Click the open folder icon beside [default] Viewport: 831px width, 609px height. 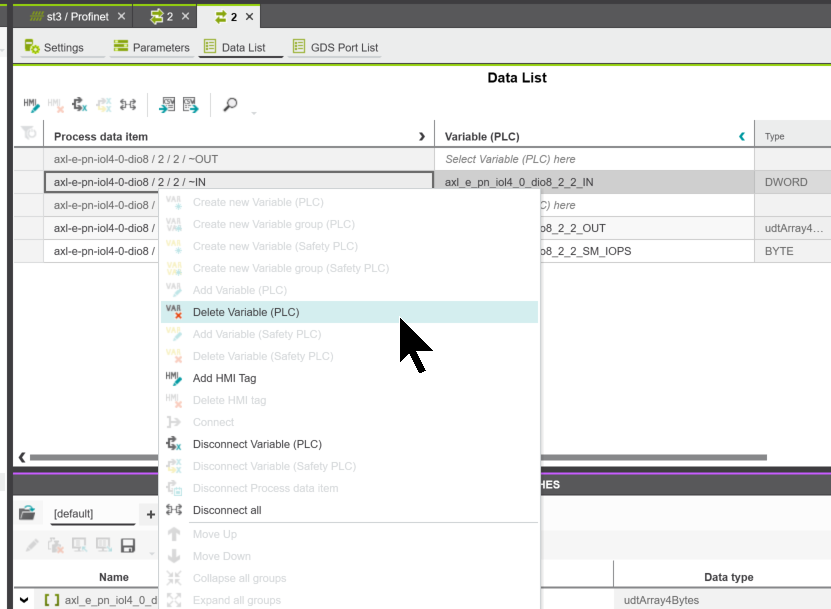coord(27,513)
